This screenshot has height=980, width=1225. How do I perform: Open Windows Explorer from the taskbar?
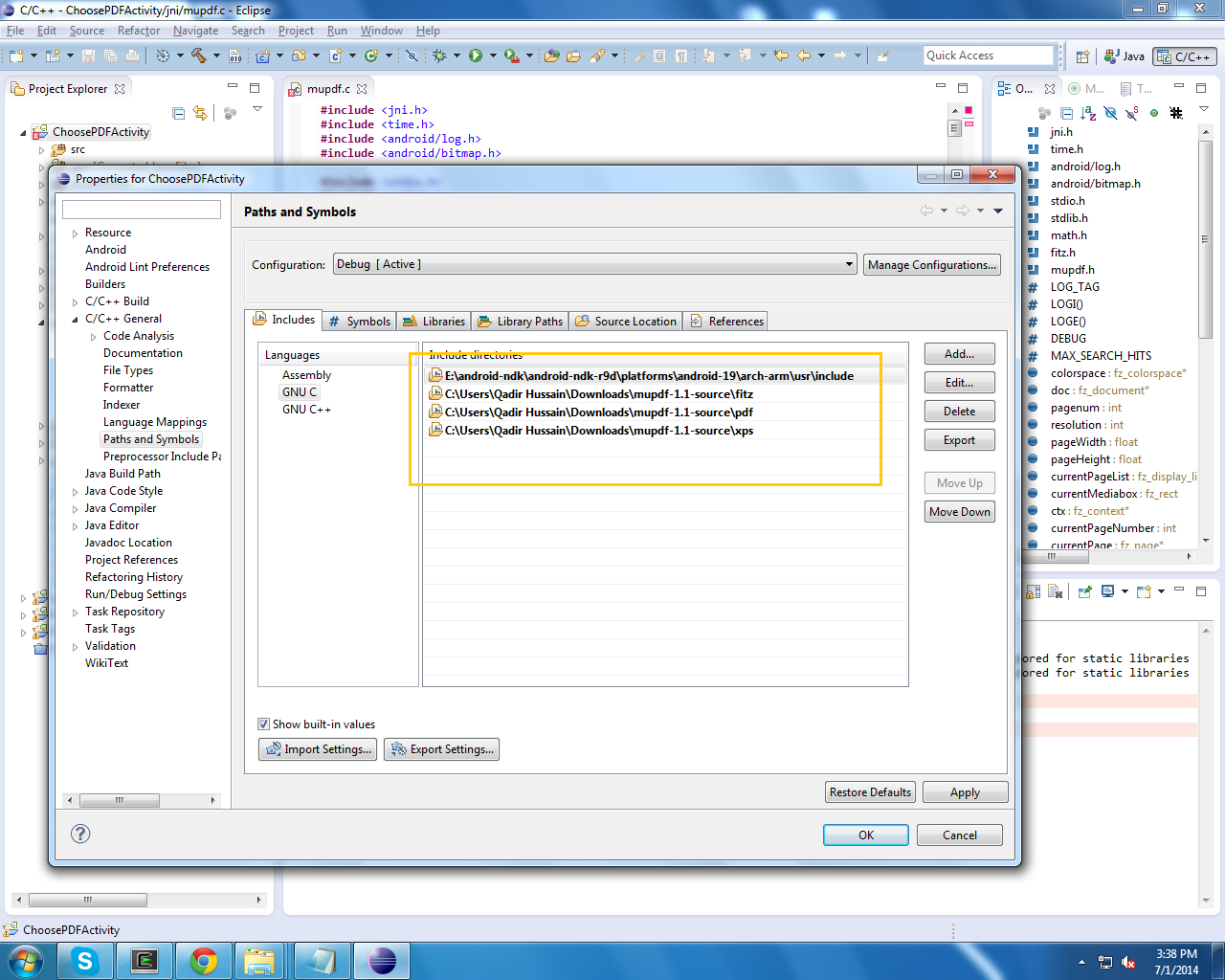click(259, 960)
